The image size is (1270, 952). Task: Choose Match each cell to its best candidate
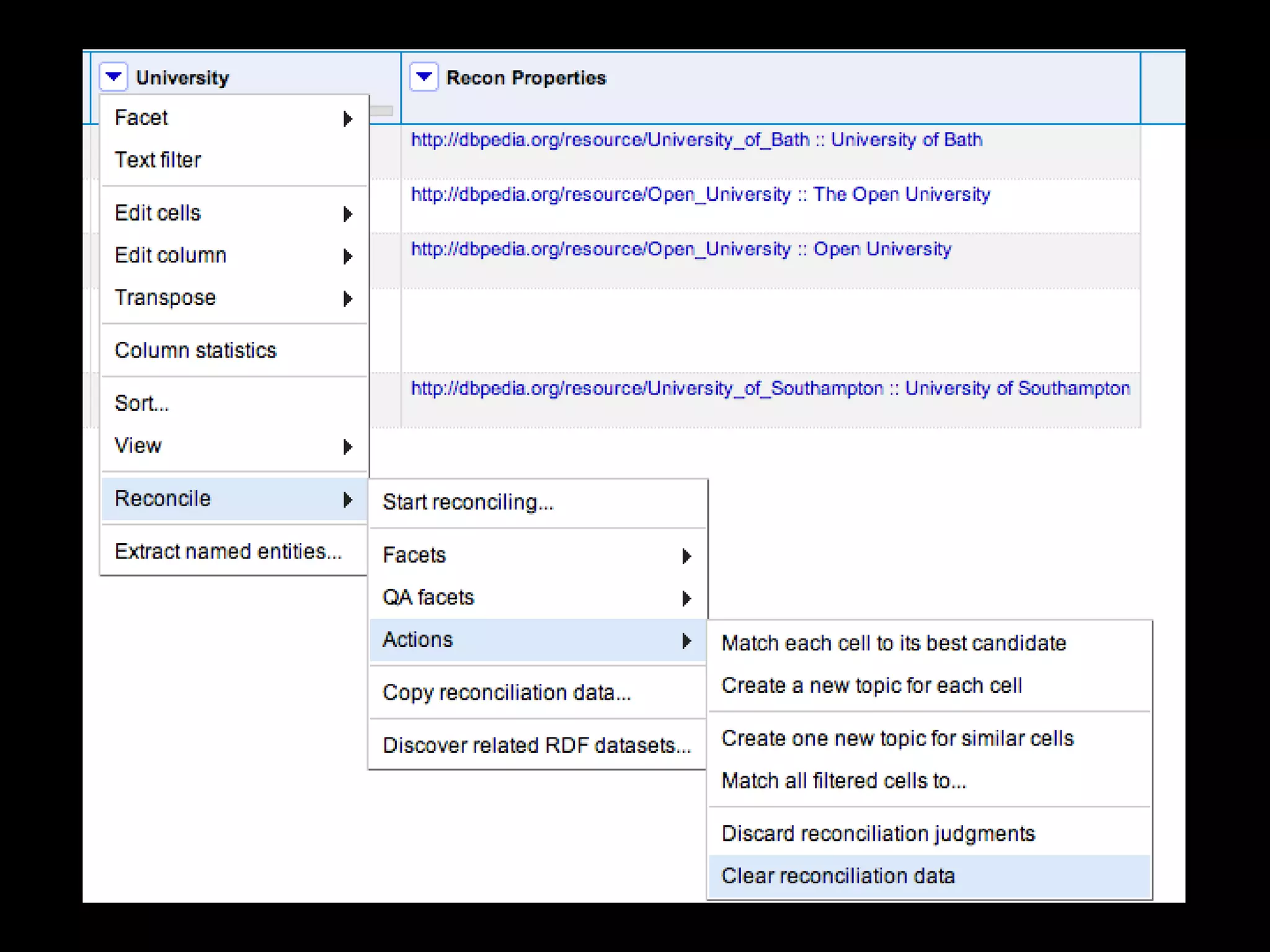tap(894, 643)
